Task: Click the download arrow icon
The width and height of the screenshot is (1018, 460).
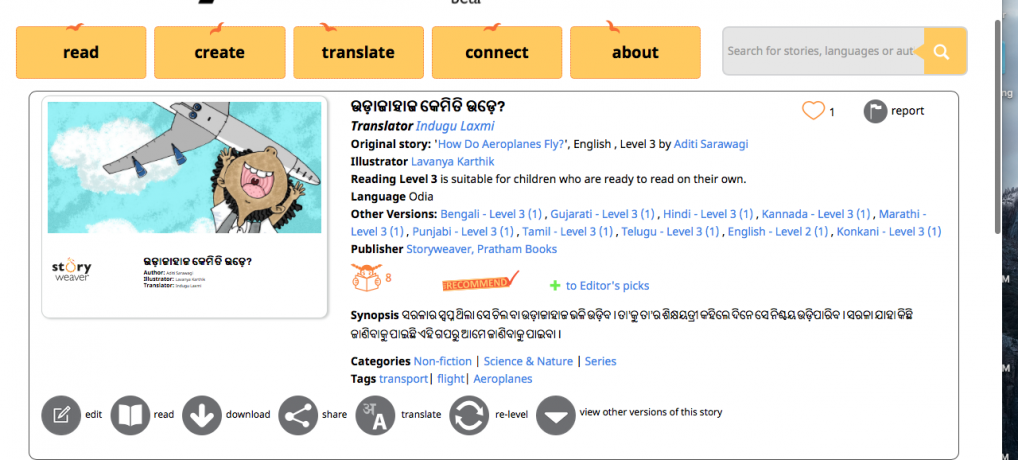Action: click(202, 415)
